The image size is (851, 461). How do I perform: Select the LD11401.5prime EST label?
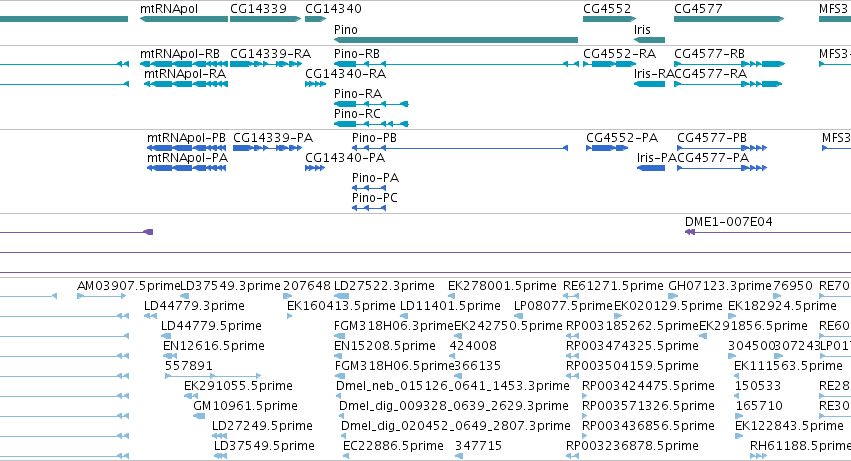pyautogui.click(x=450, y=306)
